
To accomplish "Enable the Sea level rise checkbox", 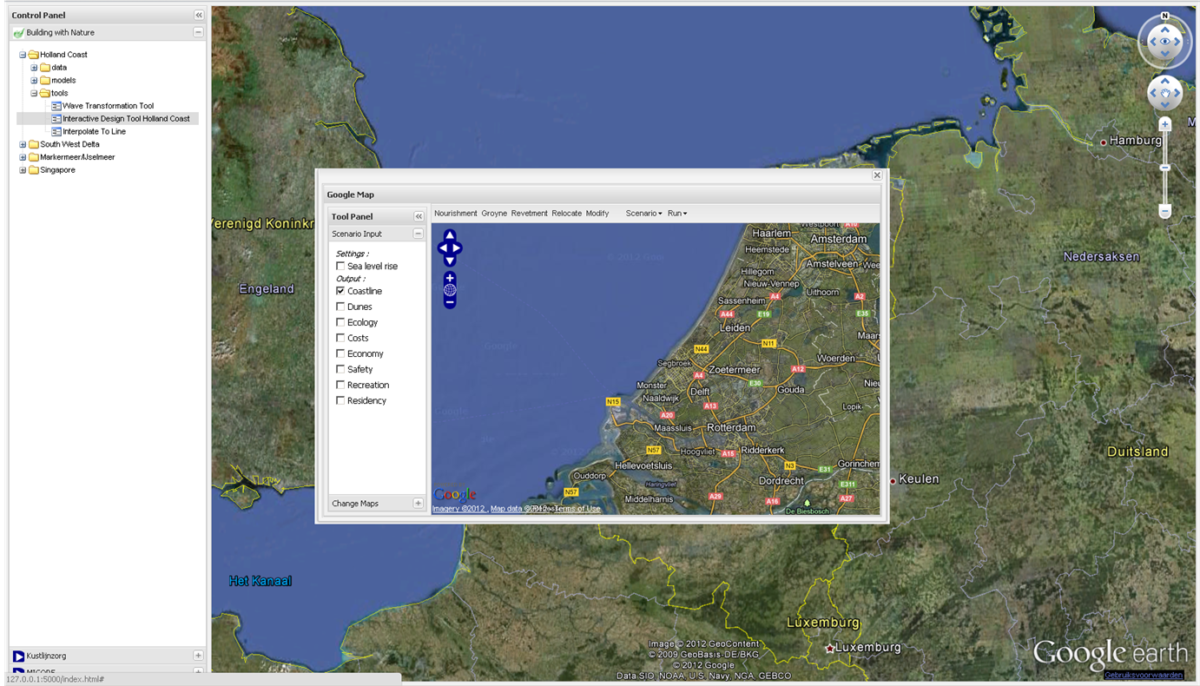I will click(340, 267).
